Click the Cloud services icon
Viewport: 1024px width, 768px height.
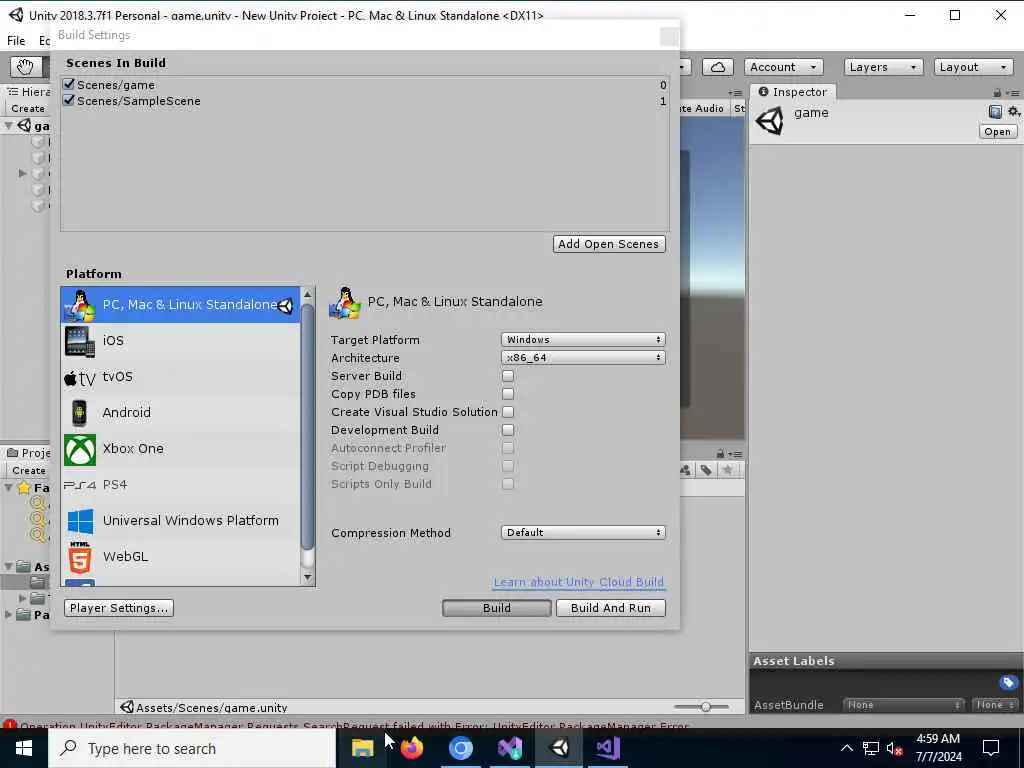(718, 67)
